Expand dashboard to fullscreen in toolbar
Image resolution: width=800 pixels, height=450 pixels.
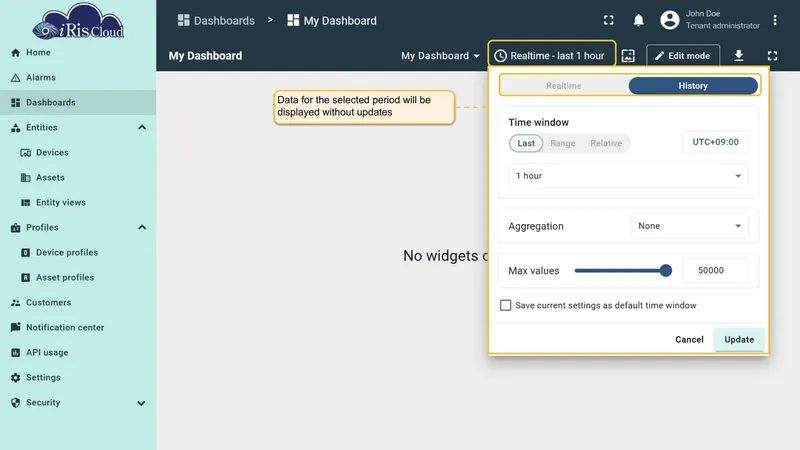[772, 56]
